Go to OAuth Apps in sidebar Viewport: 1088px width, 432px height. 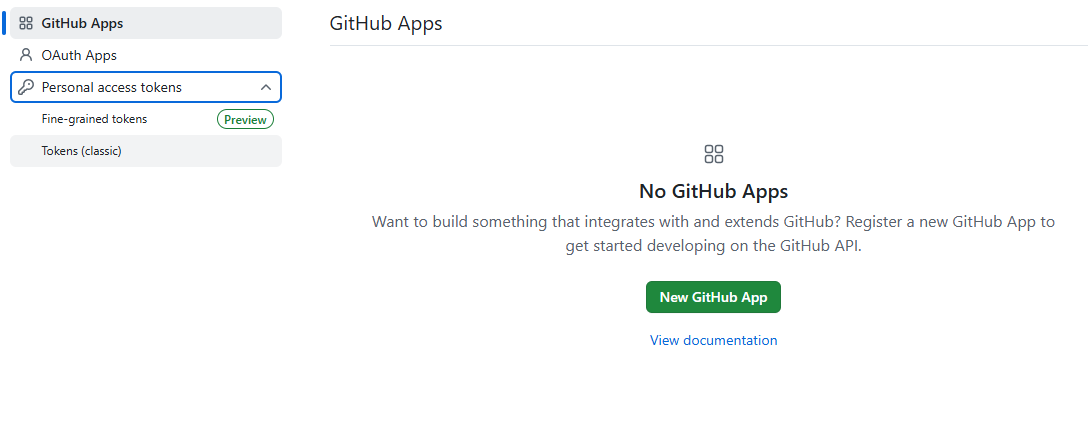[79, 55]
